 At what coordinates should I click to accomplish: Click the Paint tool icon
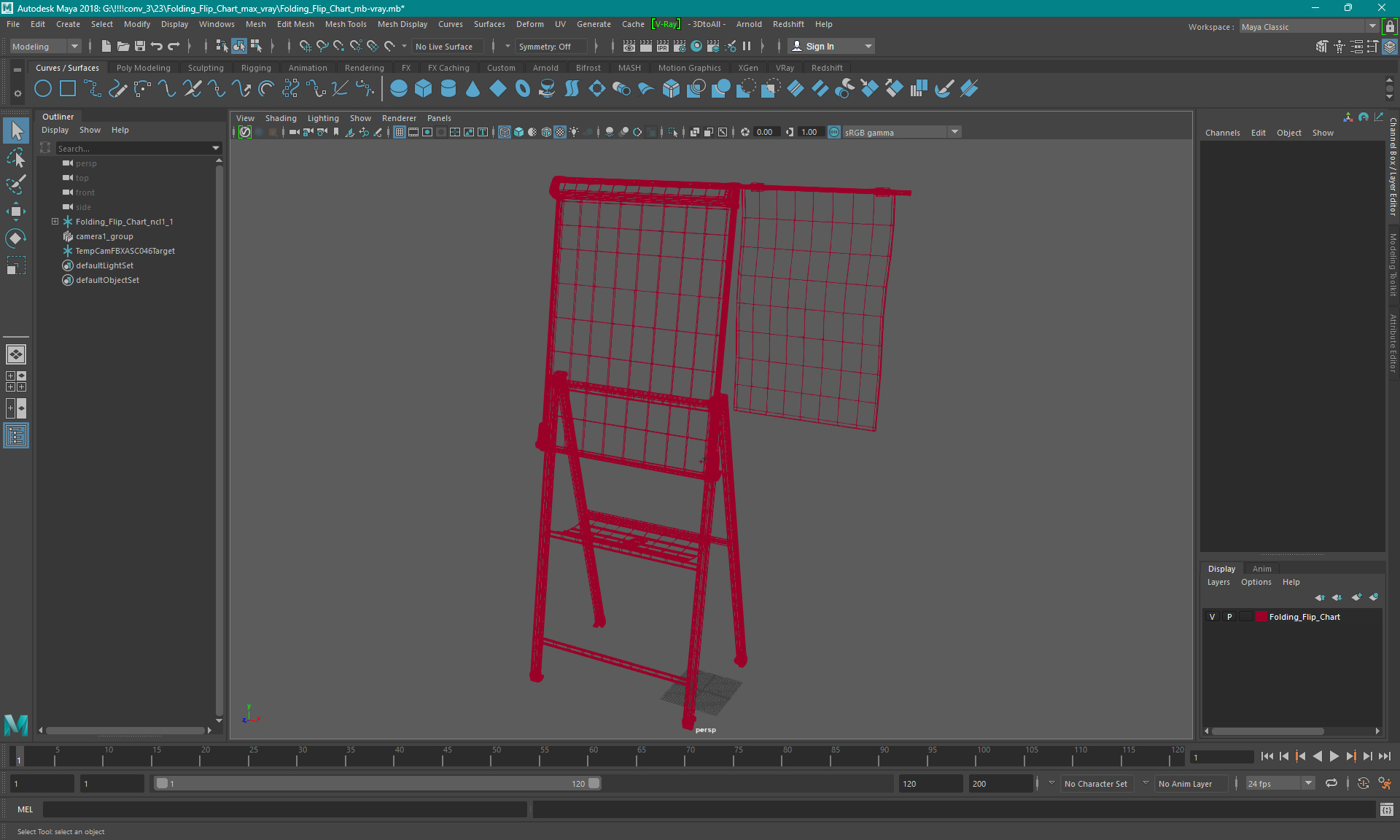(x=17, y=183)
